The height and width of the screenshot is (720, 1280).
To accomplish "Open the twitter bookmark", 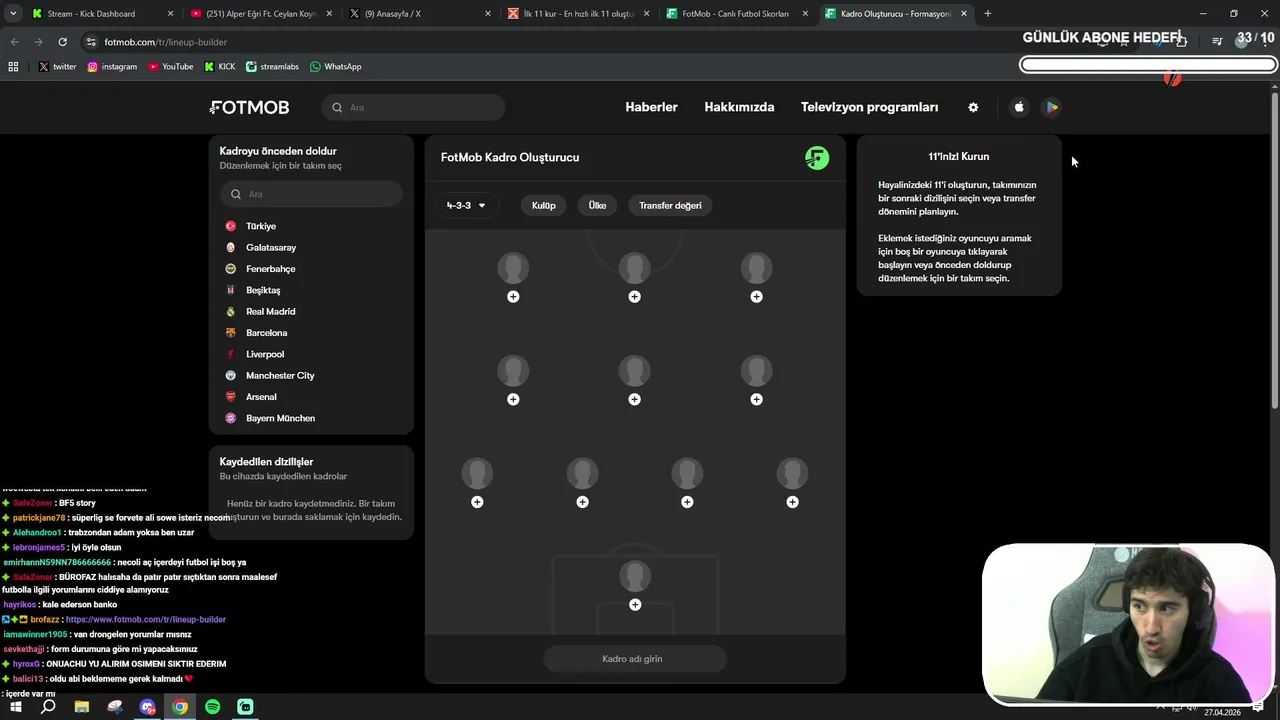I will coord(57,66).
